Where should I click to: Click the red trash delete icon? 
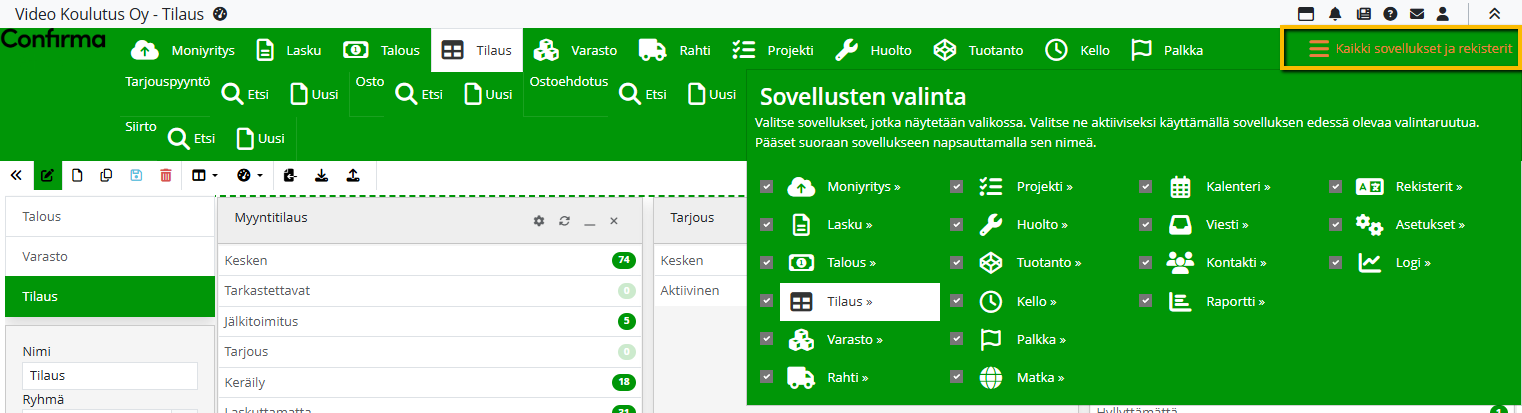(166, 175)
